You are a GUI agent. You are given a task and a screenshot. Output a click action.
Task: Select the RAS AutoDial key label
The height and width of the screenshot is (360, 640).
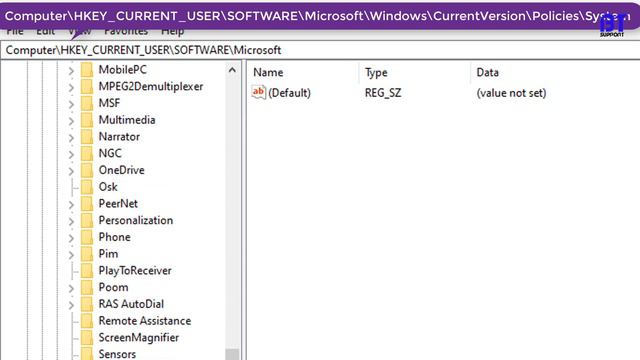click(131, 304)
